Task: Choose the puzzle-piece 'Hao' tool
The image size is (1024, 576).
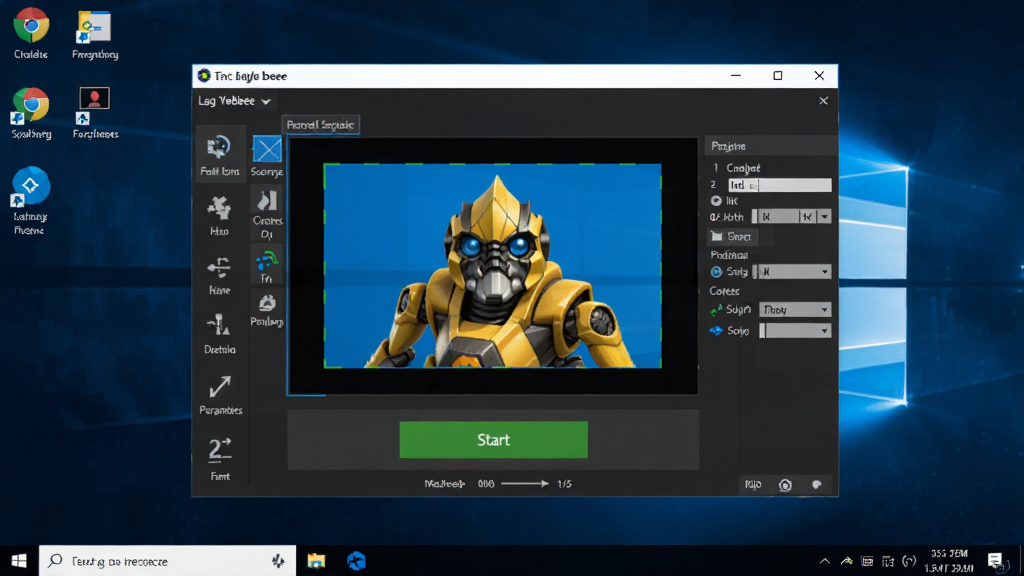Action: [x=219, y=208]
